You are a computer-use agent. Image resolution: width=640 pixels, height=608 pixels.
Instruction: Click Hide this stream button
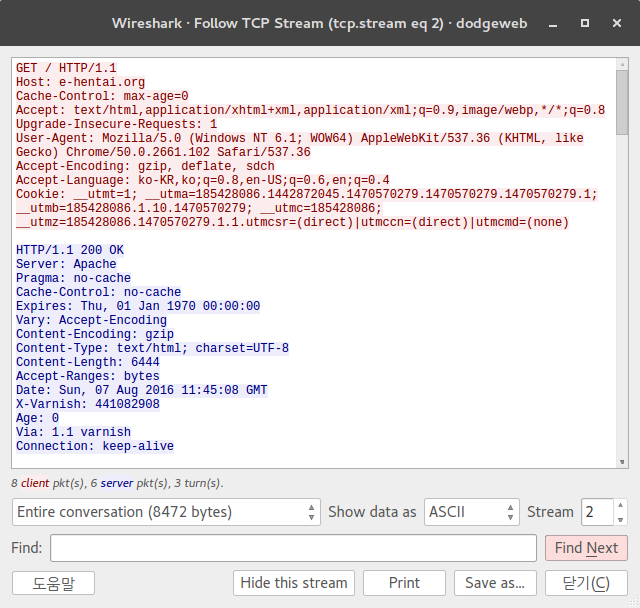click(x=294, y=583)
